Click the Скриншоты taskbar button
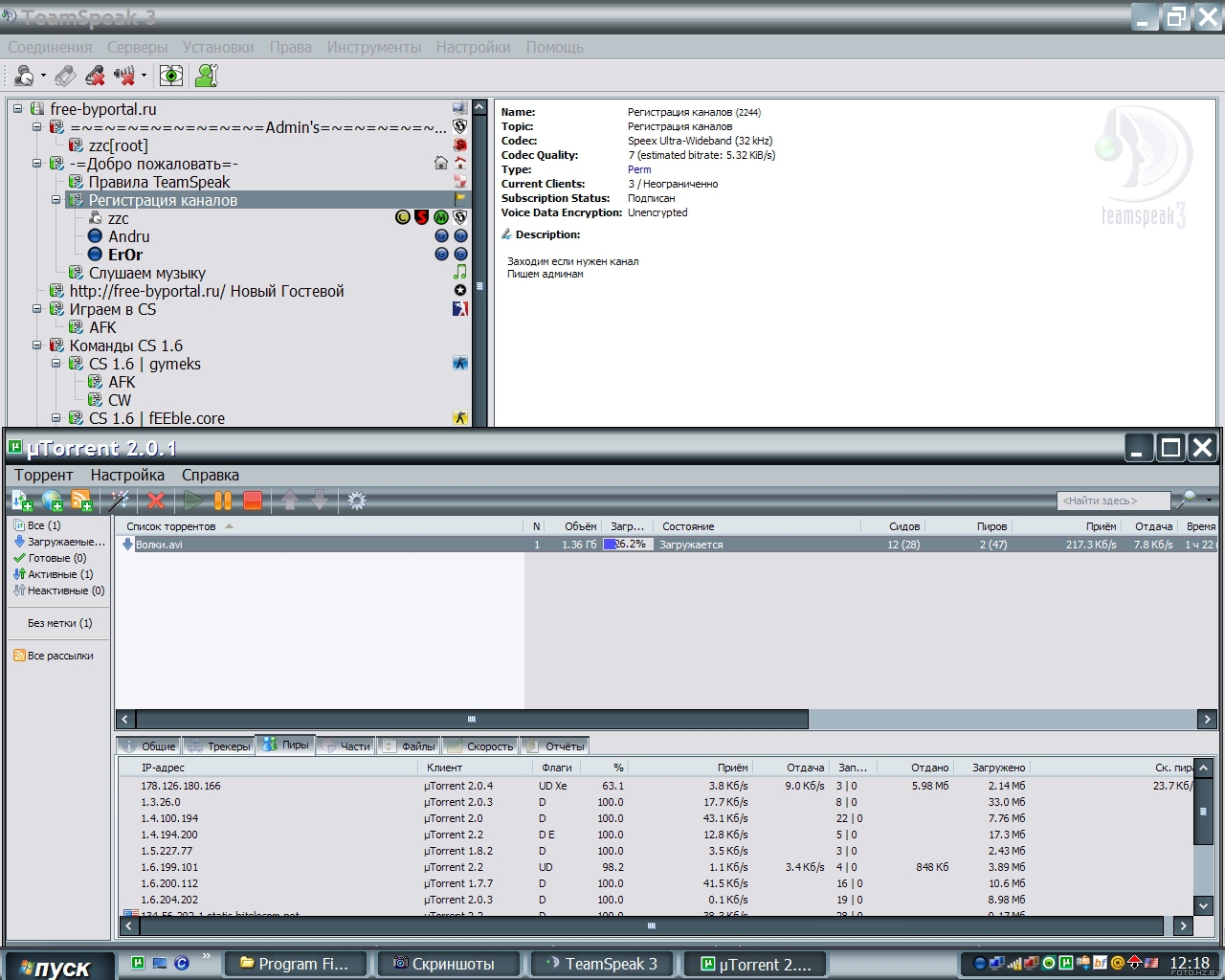The width and height of the screenshot is (1225, 980). [x=450, y=964]
